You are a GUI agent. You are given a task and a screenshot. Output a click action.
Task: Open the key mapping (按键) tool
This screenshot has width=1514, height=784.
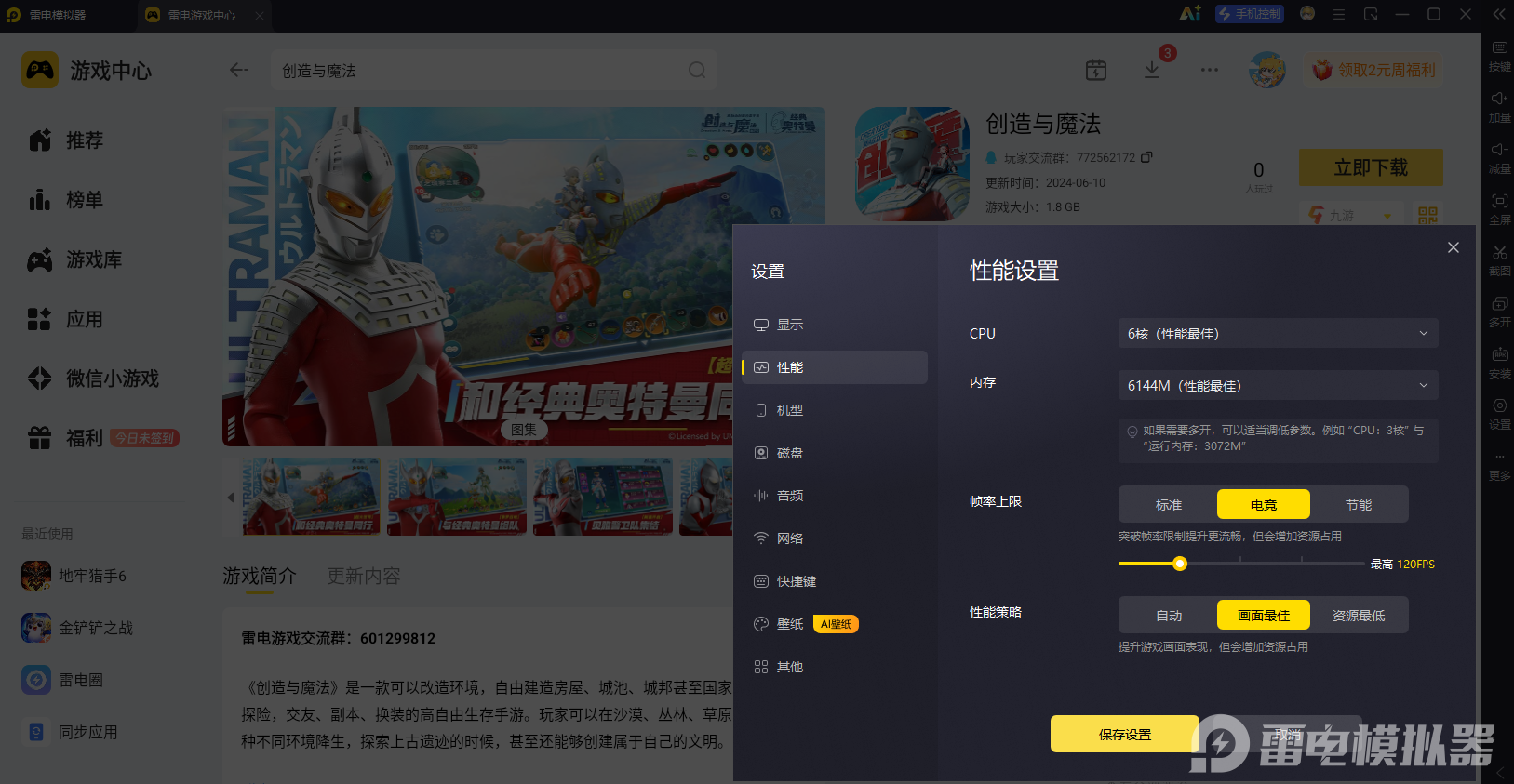[x=1499, y=55]
